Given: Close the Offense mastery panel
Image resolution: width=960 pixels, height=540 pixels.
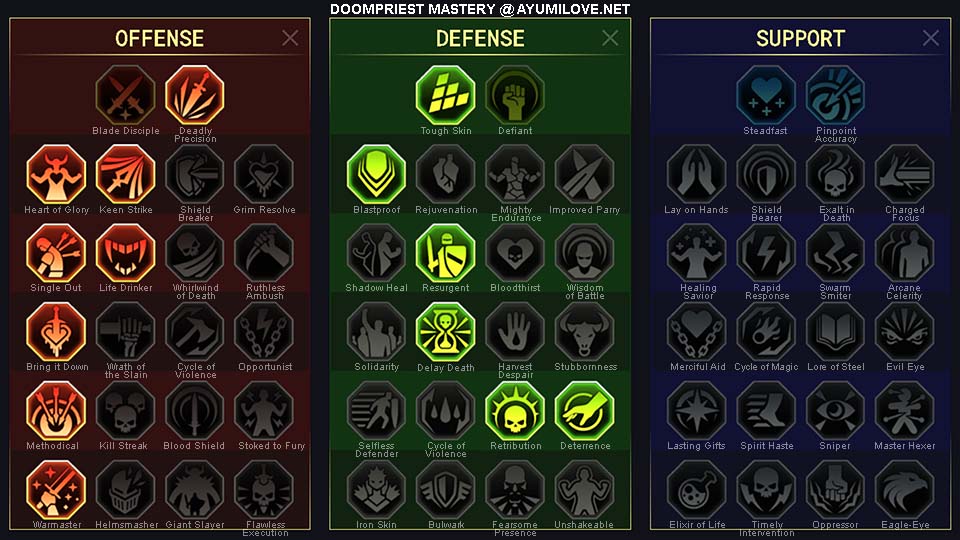Looking at the screenshot, I should coord(290,38).
